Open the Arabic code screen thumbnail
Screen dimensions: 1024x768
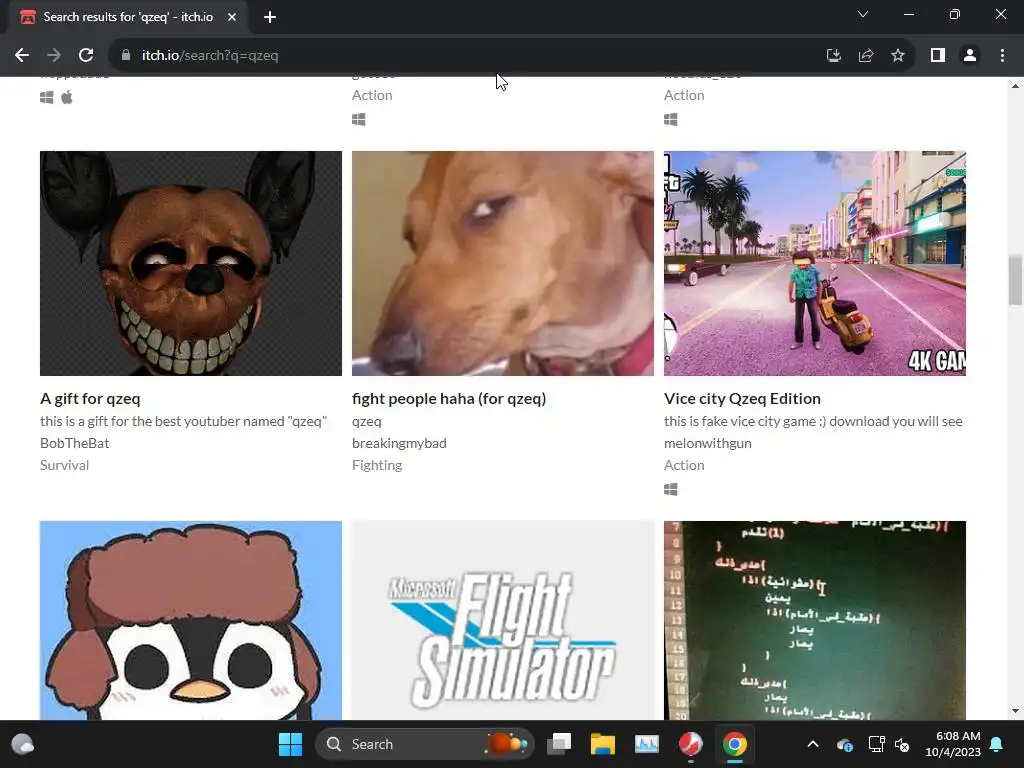click(x=815, y=620)
